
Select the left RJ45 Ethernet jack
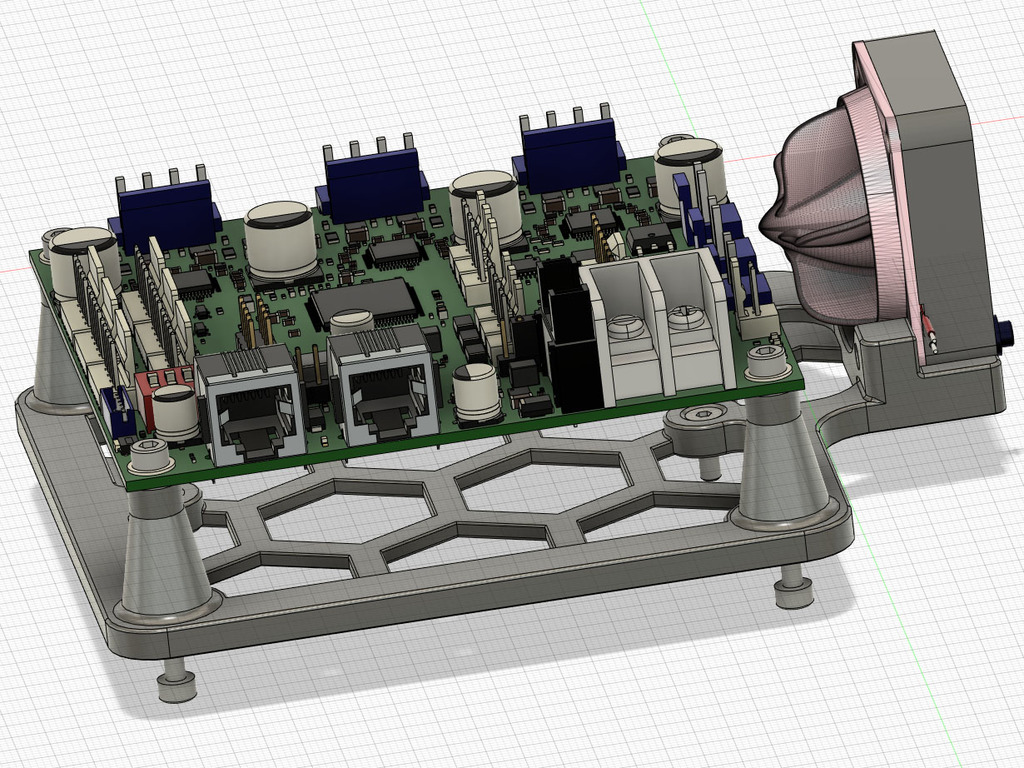(250, 406)
